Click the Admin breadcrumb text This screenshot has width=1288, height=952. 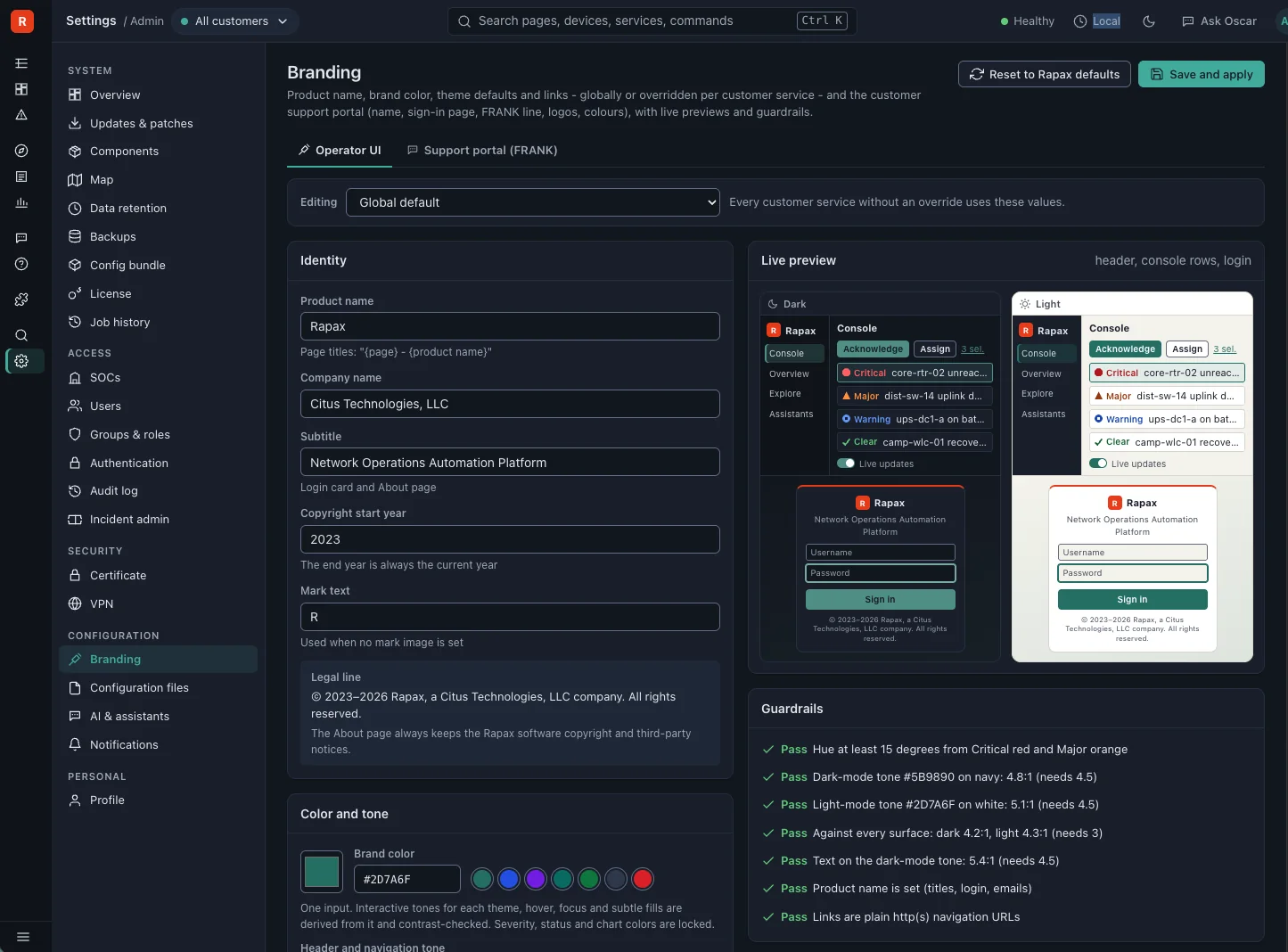[x=147, y=21]
